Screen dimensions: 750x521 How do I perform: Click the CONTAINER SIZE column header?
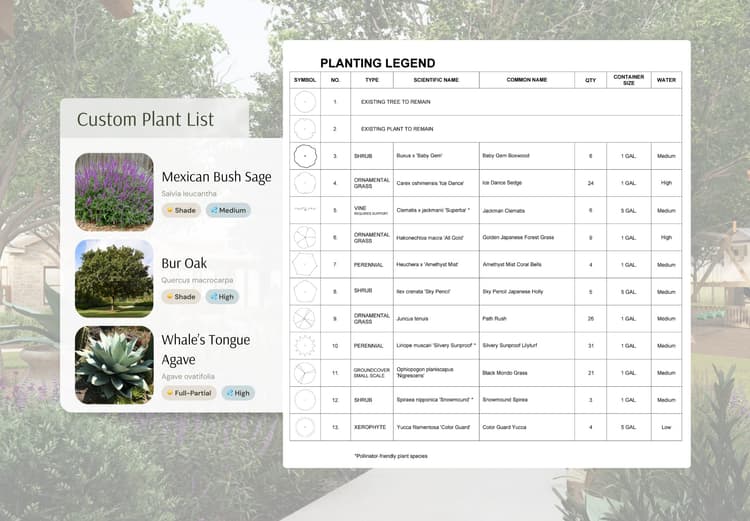[x=629, y=80]
